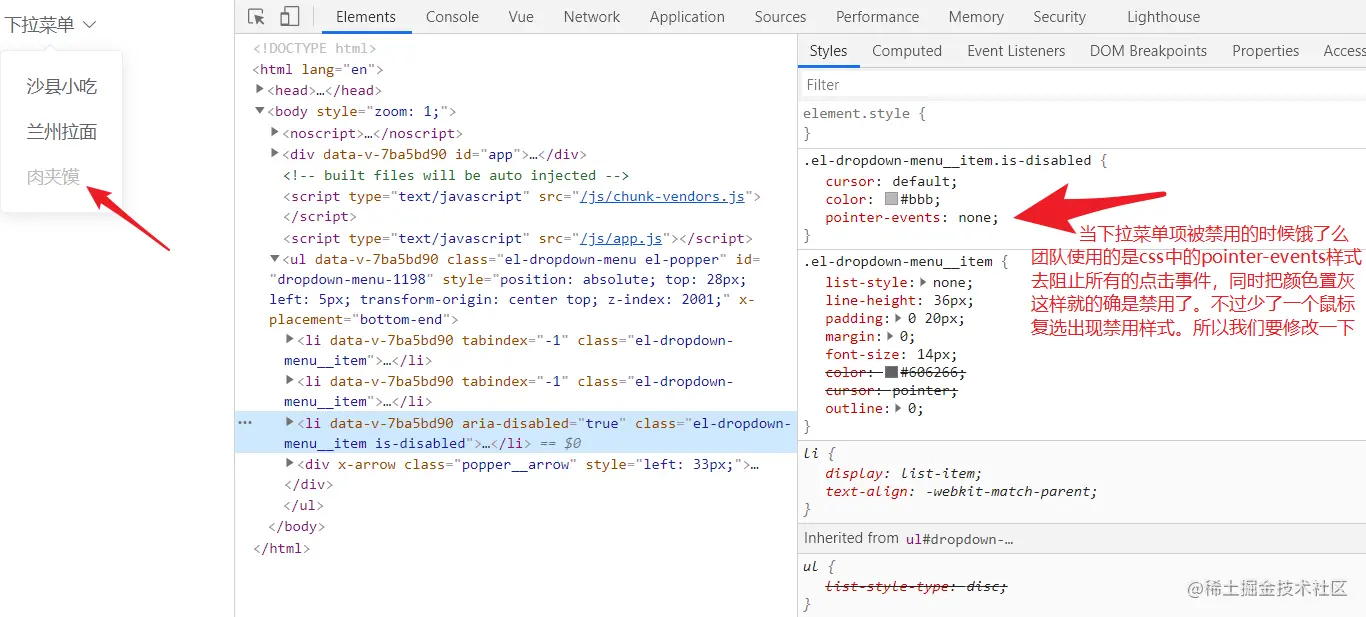
Task: Switch to the Elements tab
Action: (366, 17)
